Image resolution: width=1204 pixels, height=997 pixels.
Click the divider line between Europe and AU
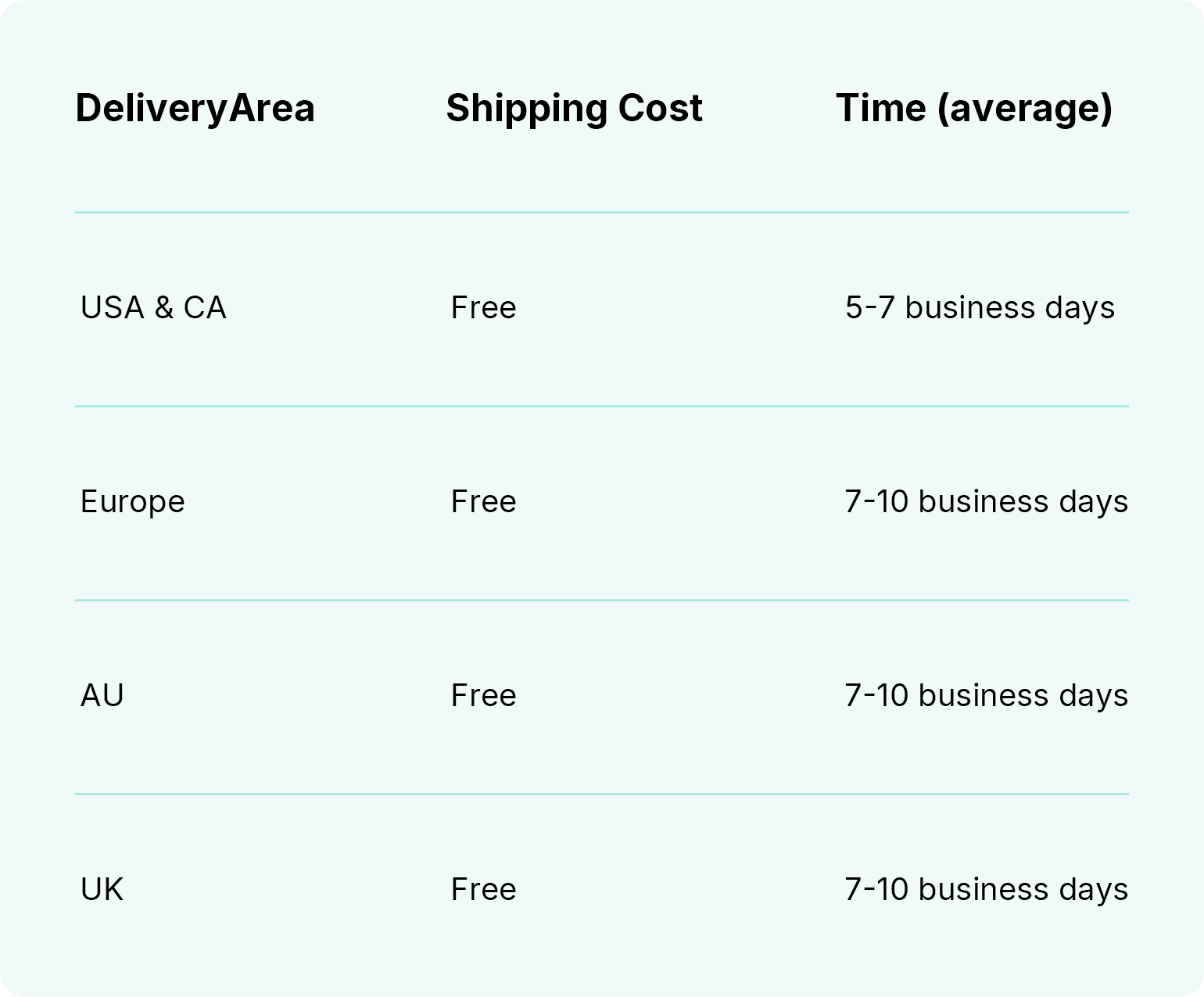(x=602, y=600)
